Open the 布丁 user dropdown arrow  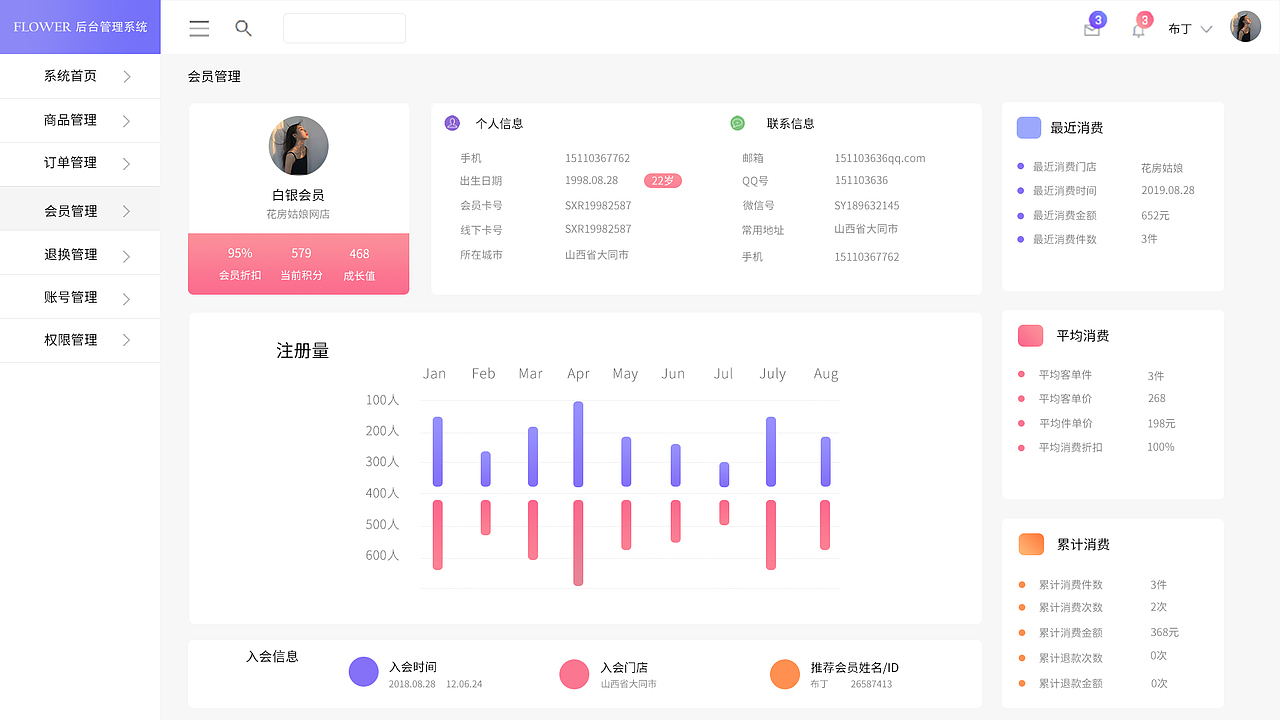(1208, 28)
